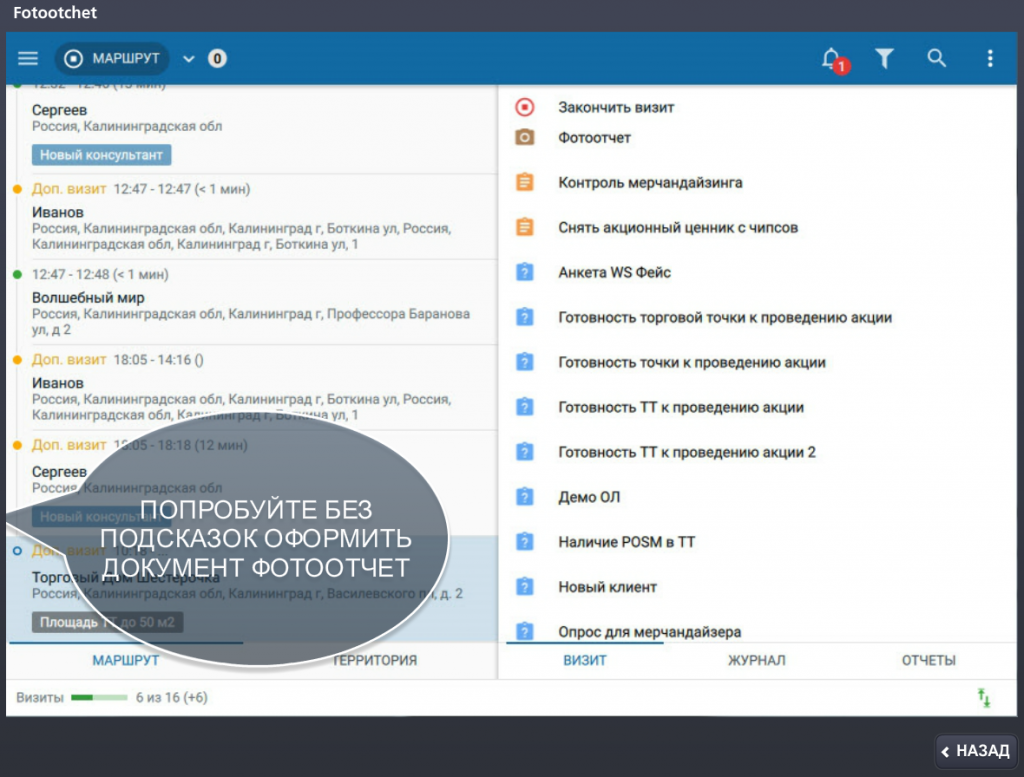Select Закончить визит entry

(616, 108)
